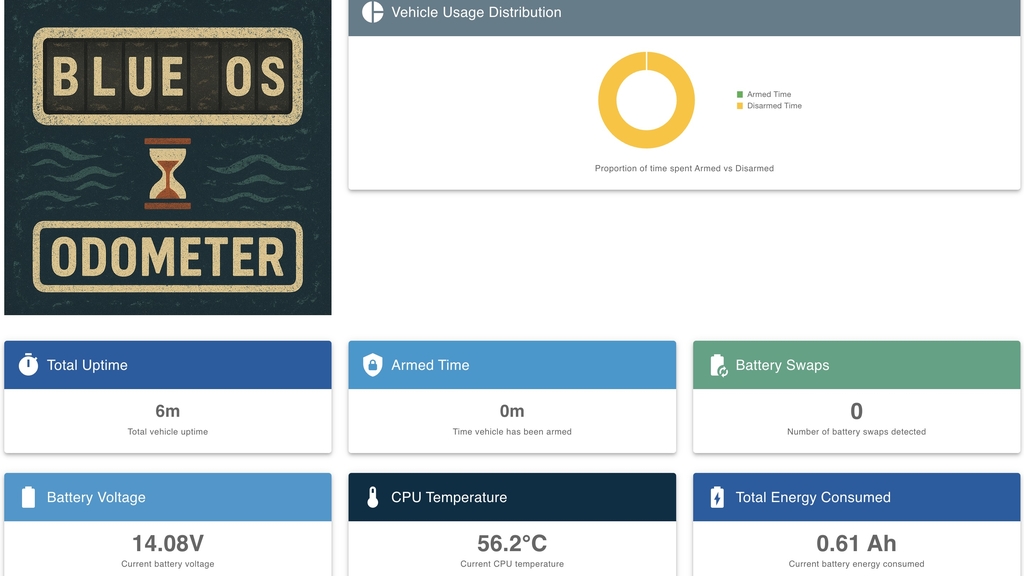Image resolution: width=1024 pixels, height=576 pixels.
Task: Click the 0m armed time value
Action: [x=512, y=411]
